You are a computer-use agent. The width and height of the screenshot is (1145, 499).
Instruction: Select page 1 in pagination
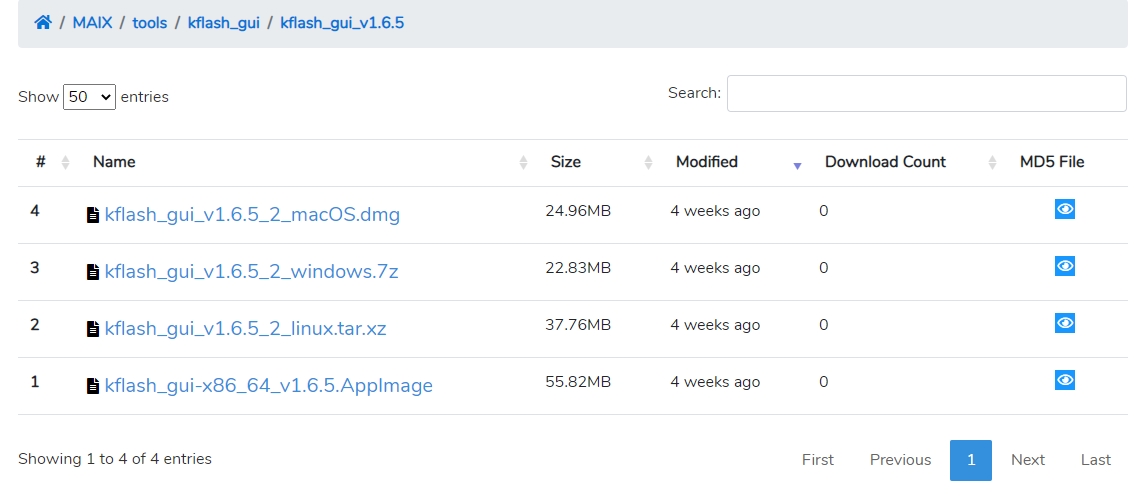coord(970,460)
